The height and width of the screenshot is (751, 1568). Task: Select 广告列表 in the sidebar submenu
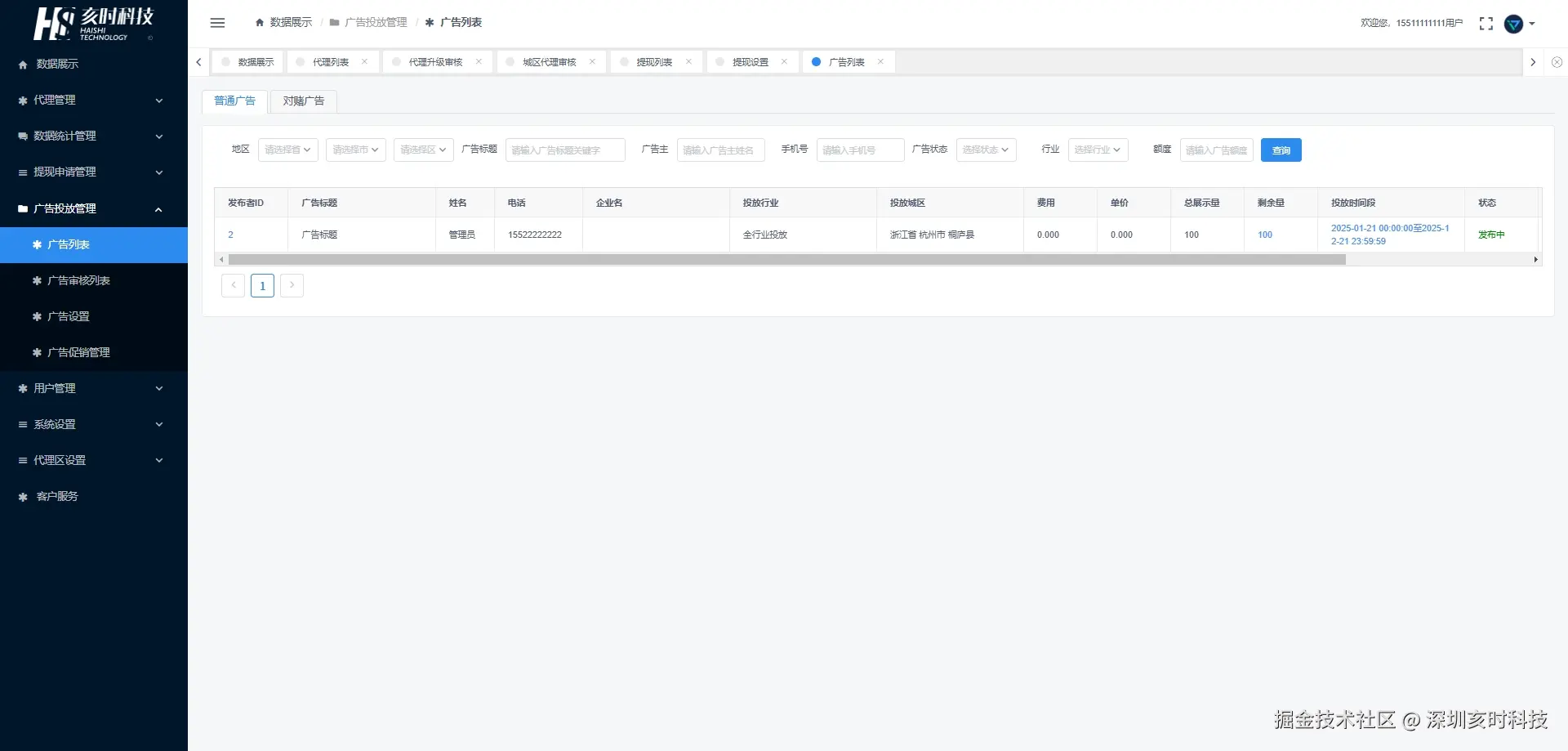coord(94,244)
